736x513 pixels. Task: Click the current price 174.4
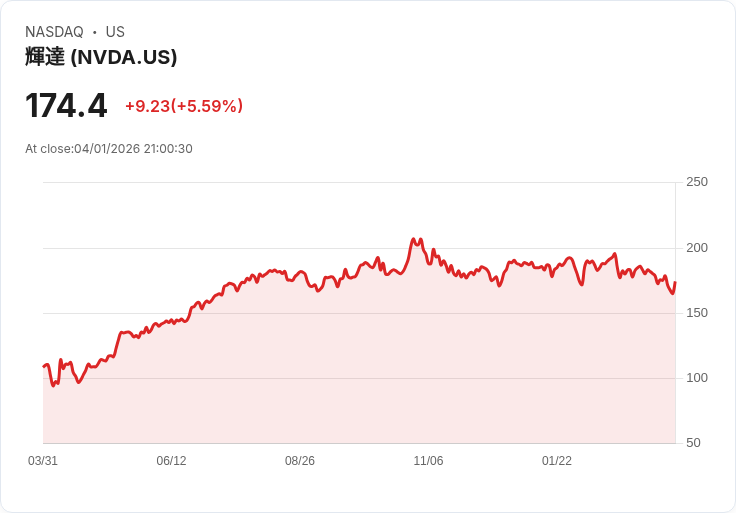(66, 105)
